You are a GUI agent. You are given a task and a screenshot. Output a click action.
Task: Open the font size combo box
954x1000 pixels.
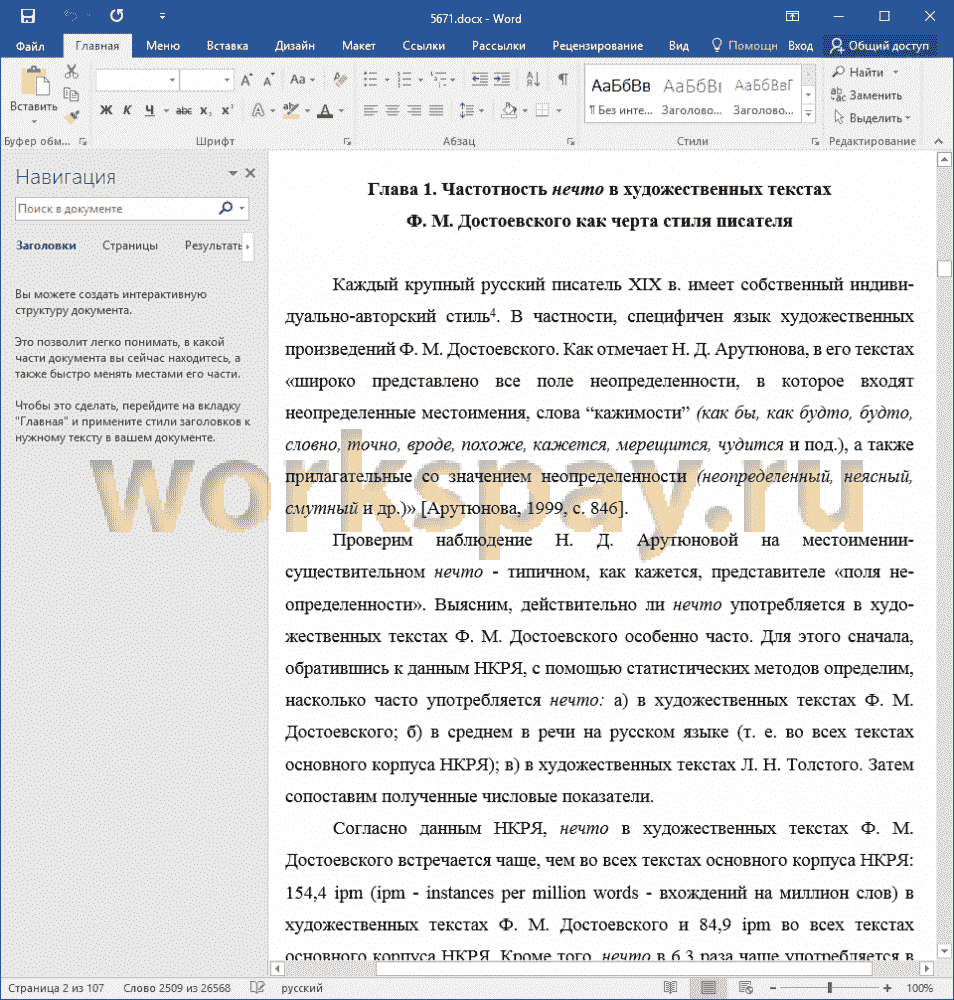[206, 80]
